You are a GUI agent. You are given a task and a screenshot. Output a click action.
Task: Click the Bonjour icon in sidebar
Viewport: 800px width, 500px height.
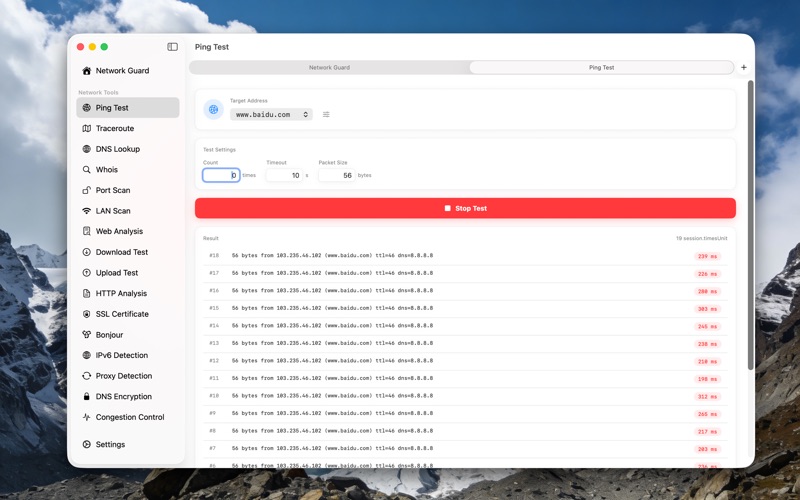click(87, 335)
